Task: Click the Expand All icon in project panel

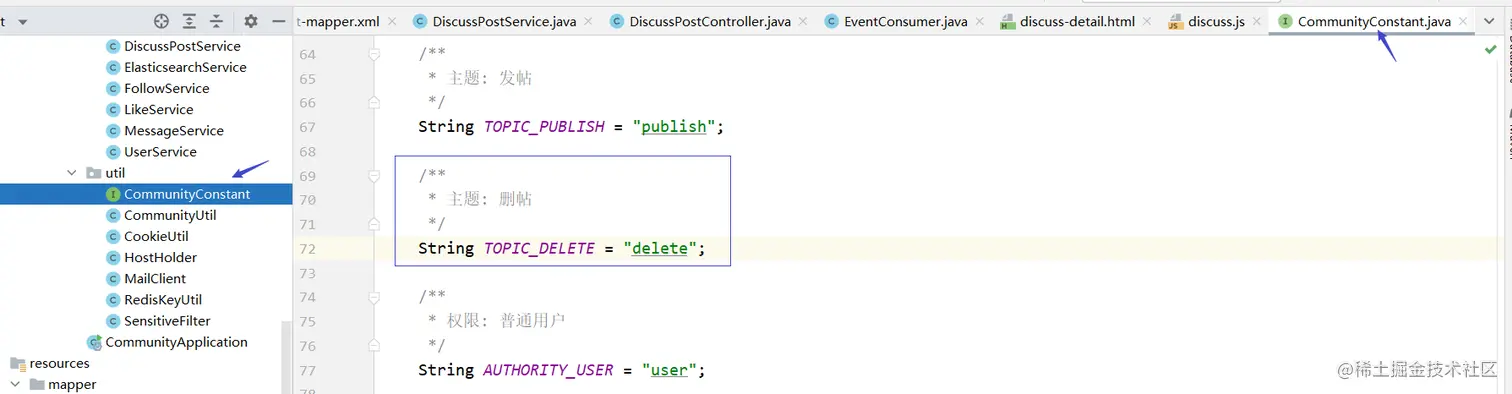Action: [x=189, y=21]
